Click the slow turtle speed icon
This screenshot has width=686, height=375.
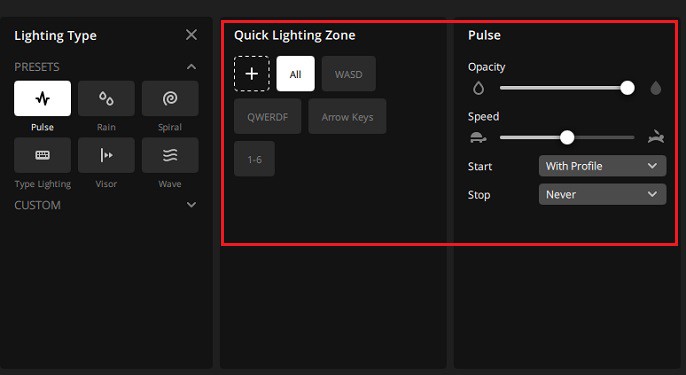coord(478,138)
